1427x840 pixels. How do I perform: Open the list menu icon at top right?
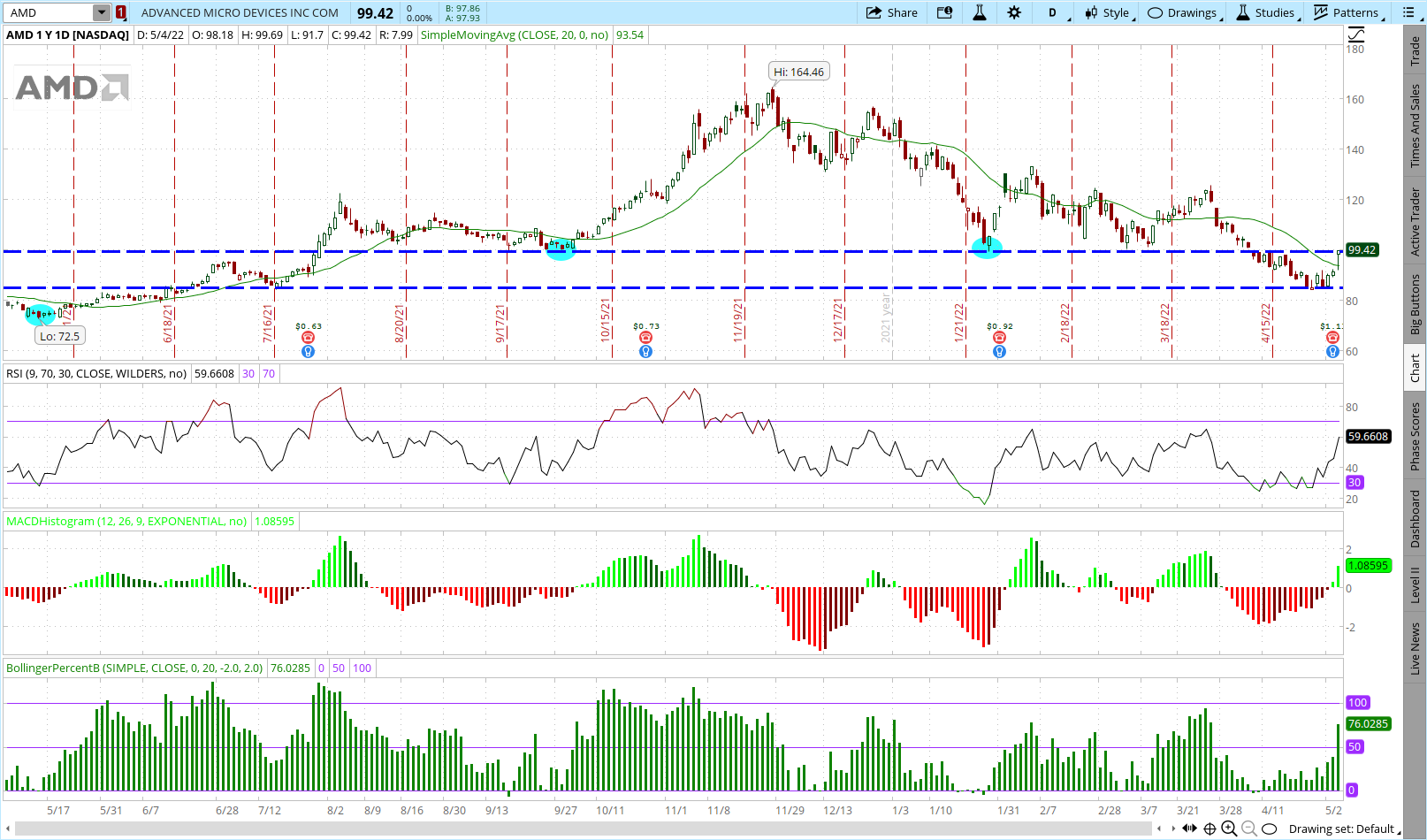coord(1408,12)
